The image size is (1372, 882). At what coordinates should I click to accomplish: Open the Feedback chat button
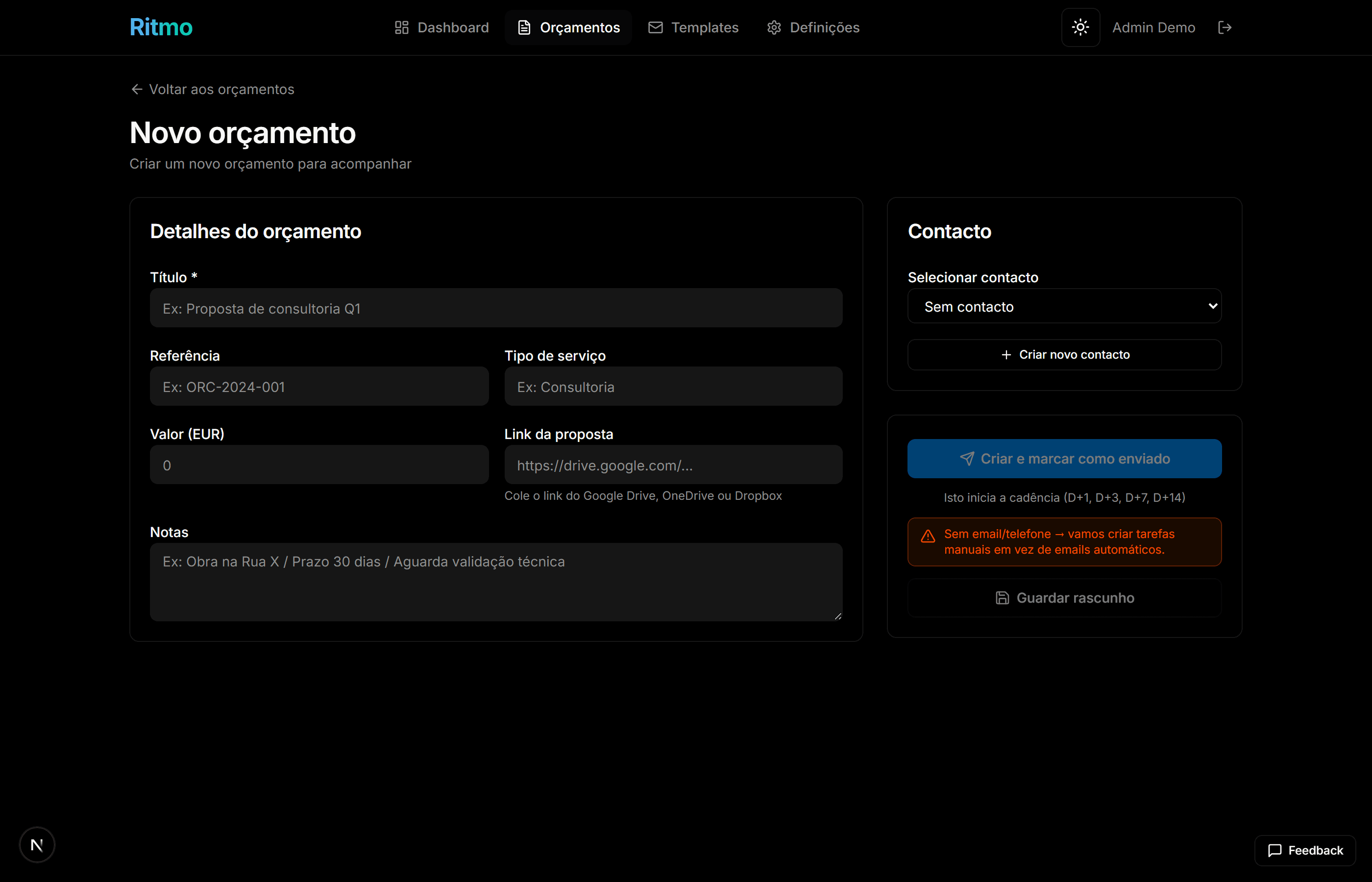click(1304, 850)
